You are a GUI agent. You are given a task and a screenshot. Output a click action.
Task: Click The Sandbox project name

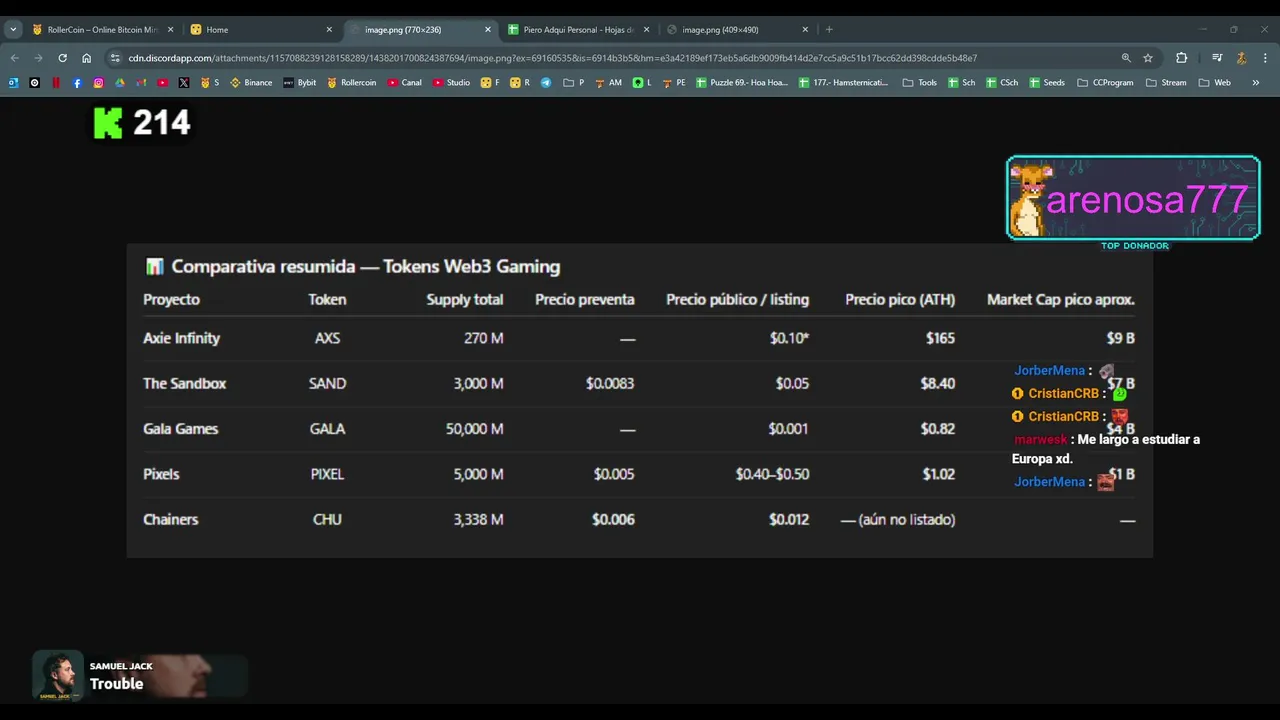184,383
